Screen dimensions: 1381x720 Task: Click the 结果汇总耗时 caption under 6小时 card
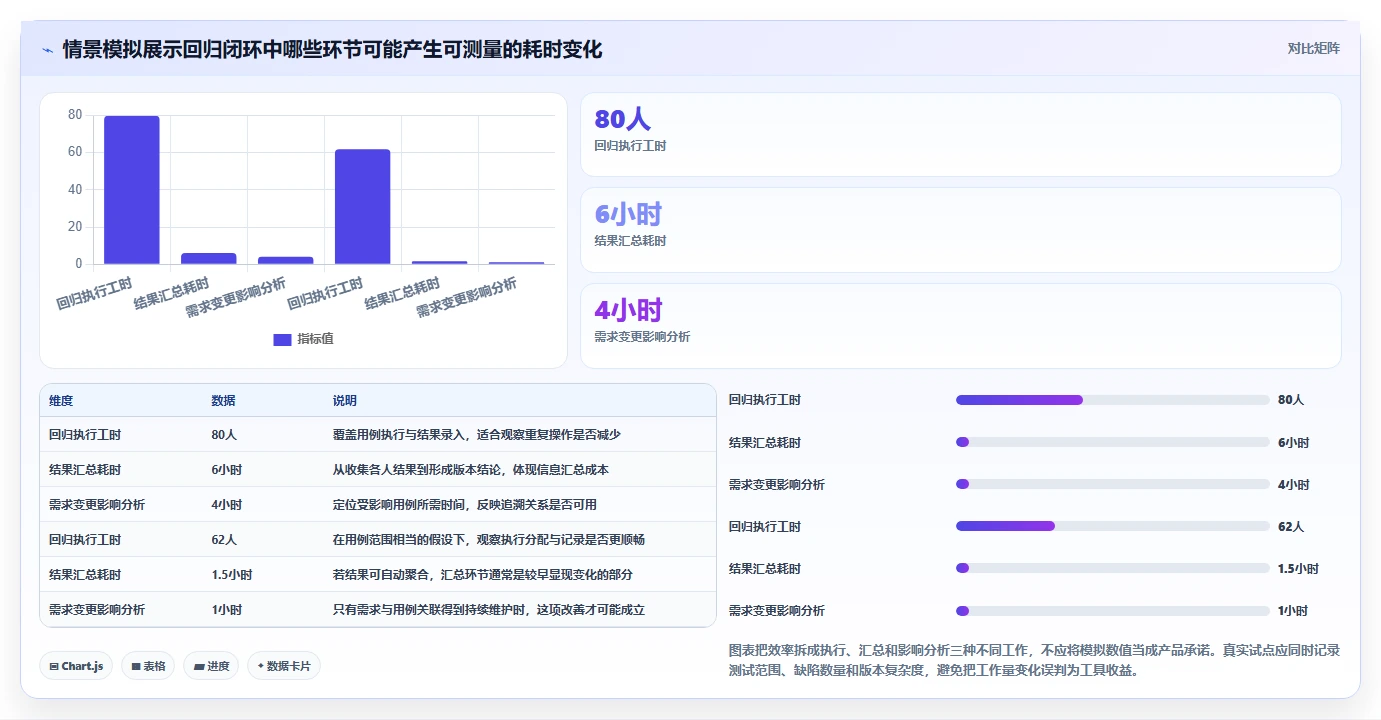pos(630,241)
